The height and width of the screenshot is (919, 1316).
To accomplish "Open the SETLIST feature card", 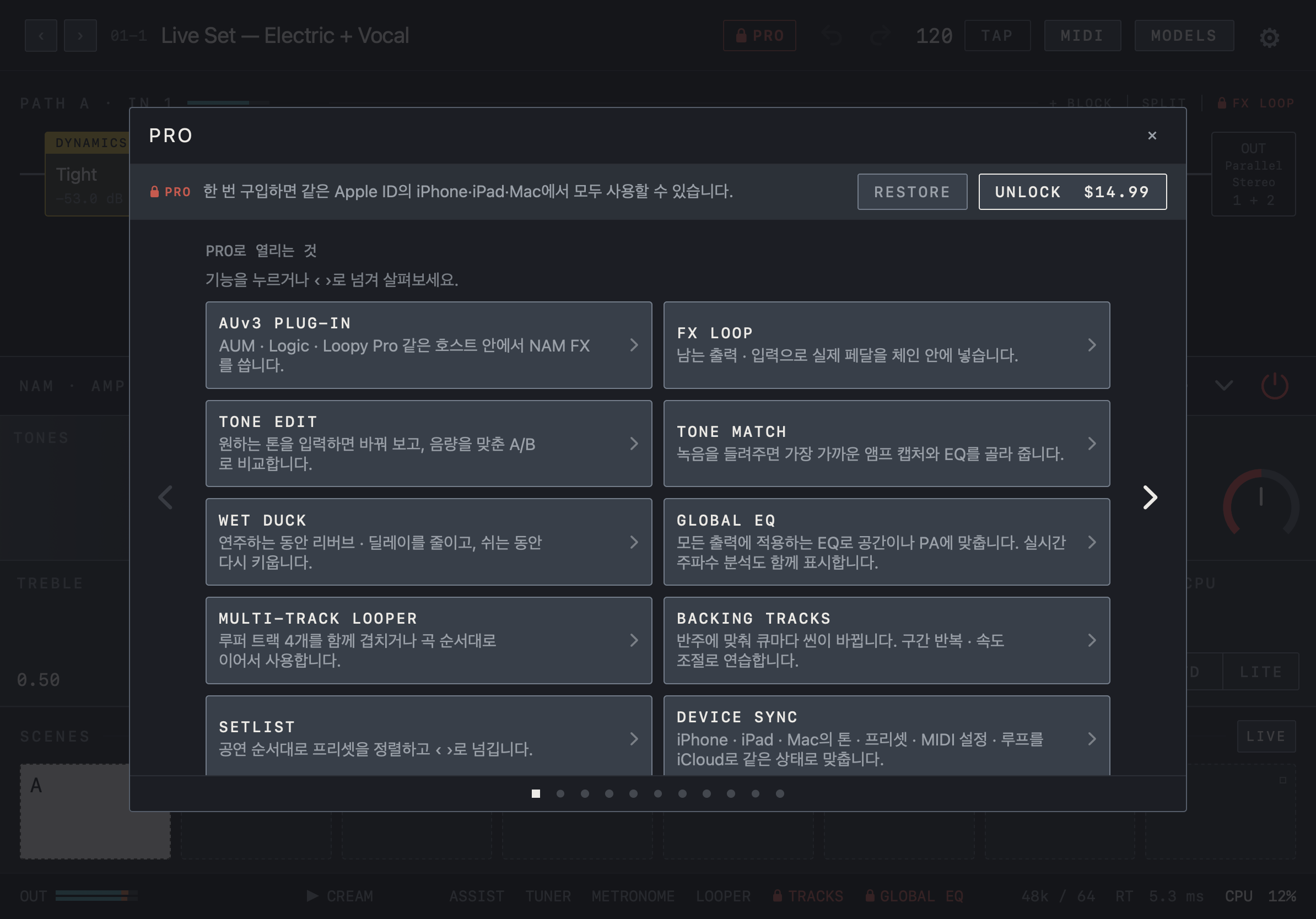I will click(x=429, y=736).
